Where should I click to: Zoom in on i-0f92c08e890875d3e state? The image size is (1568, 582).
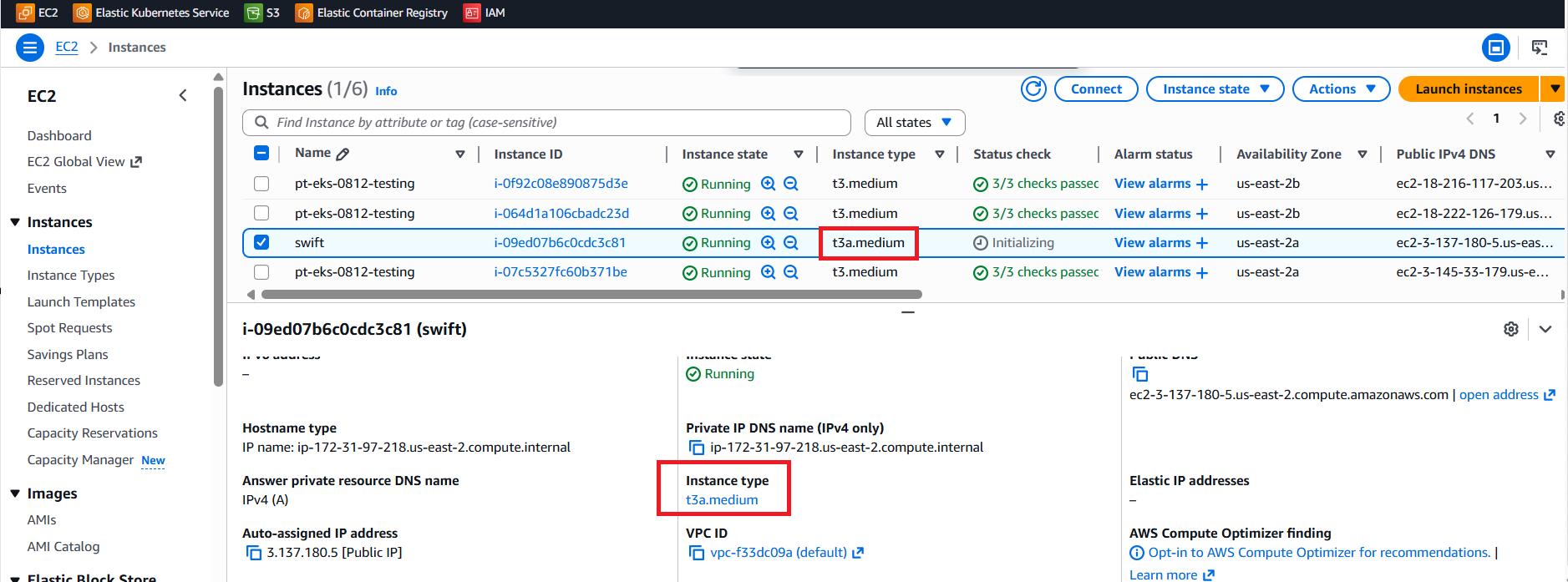[x=769, y=184]
